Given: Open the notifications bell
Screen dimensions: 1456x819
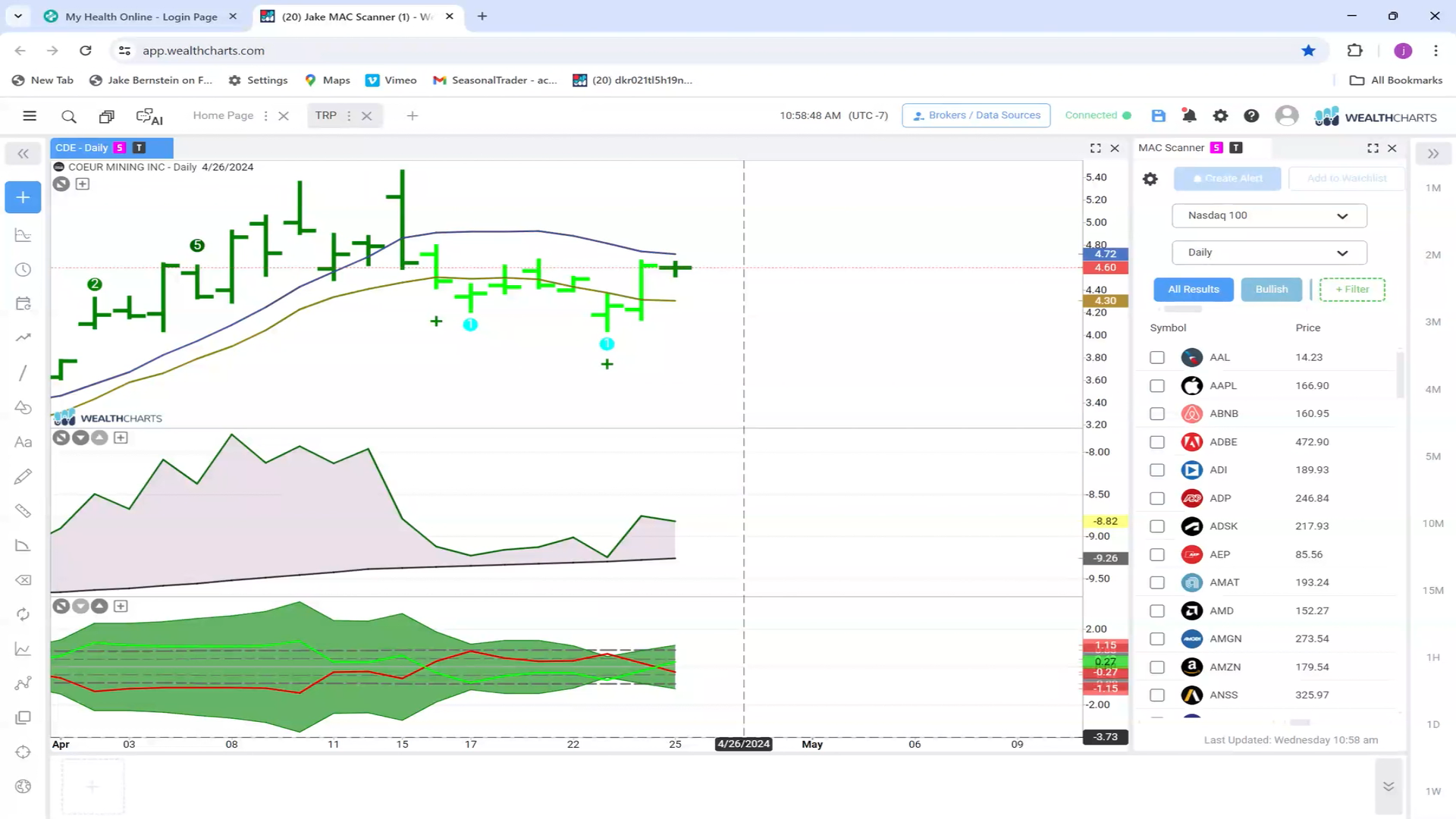Looking at the screenshot, I should [1189, 115].
